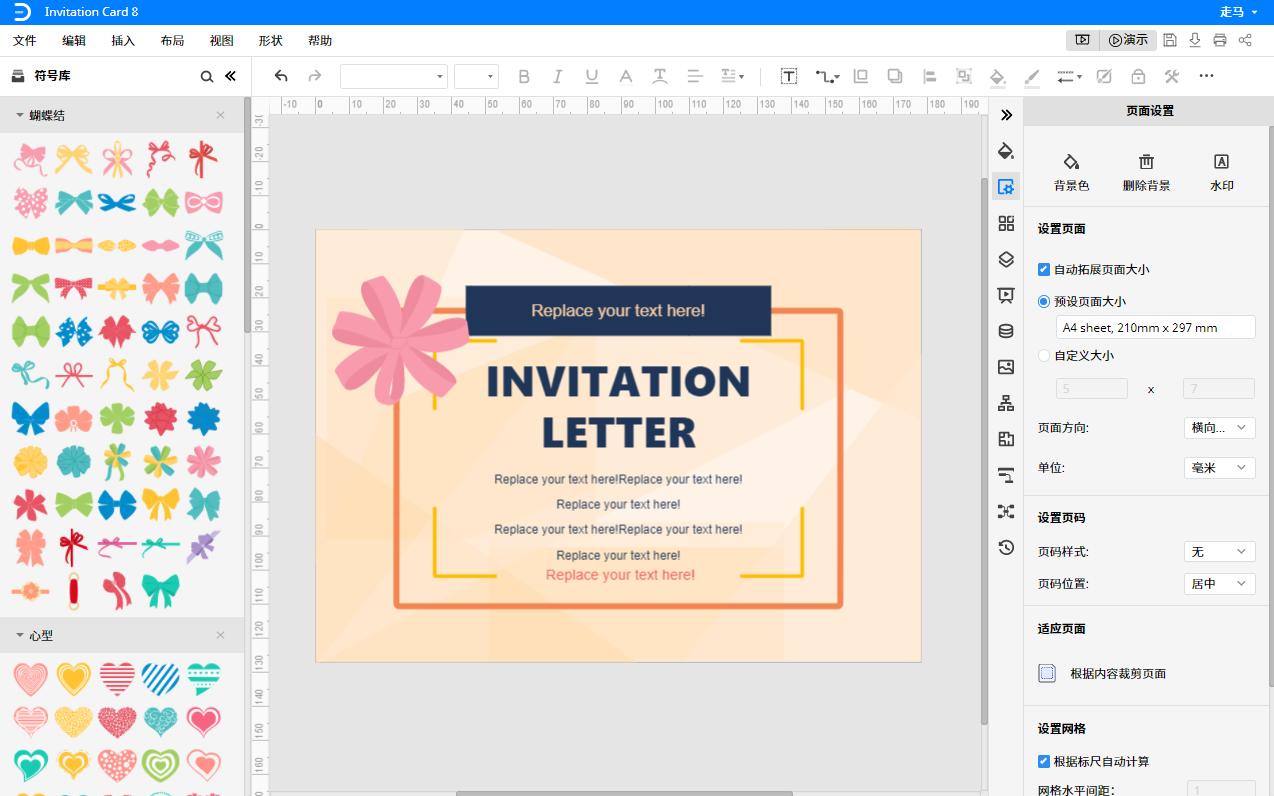Open the layers panel icon in sidebar
The width and height of the screenshot is (1274, 796).
pyautogui.click(x=1006, y=259)
